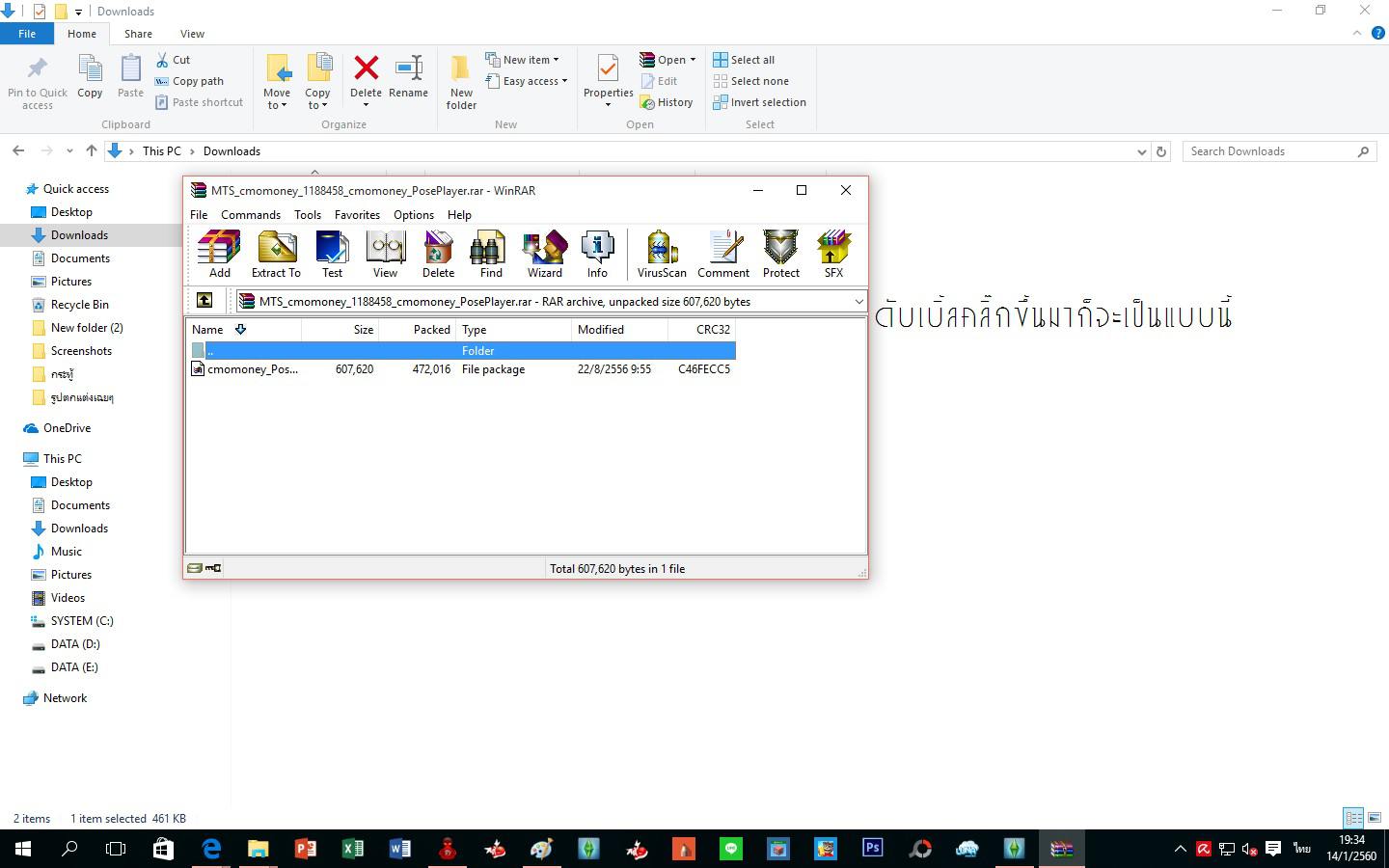Click the Up arrow in Explorer address bar
1389x868 pixels.
92,151
